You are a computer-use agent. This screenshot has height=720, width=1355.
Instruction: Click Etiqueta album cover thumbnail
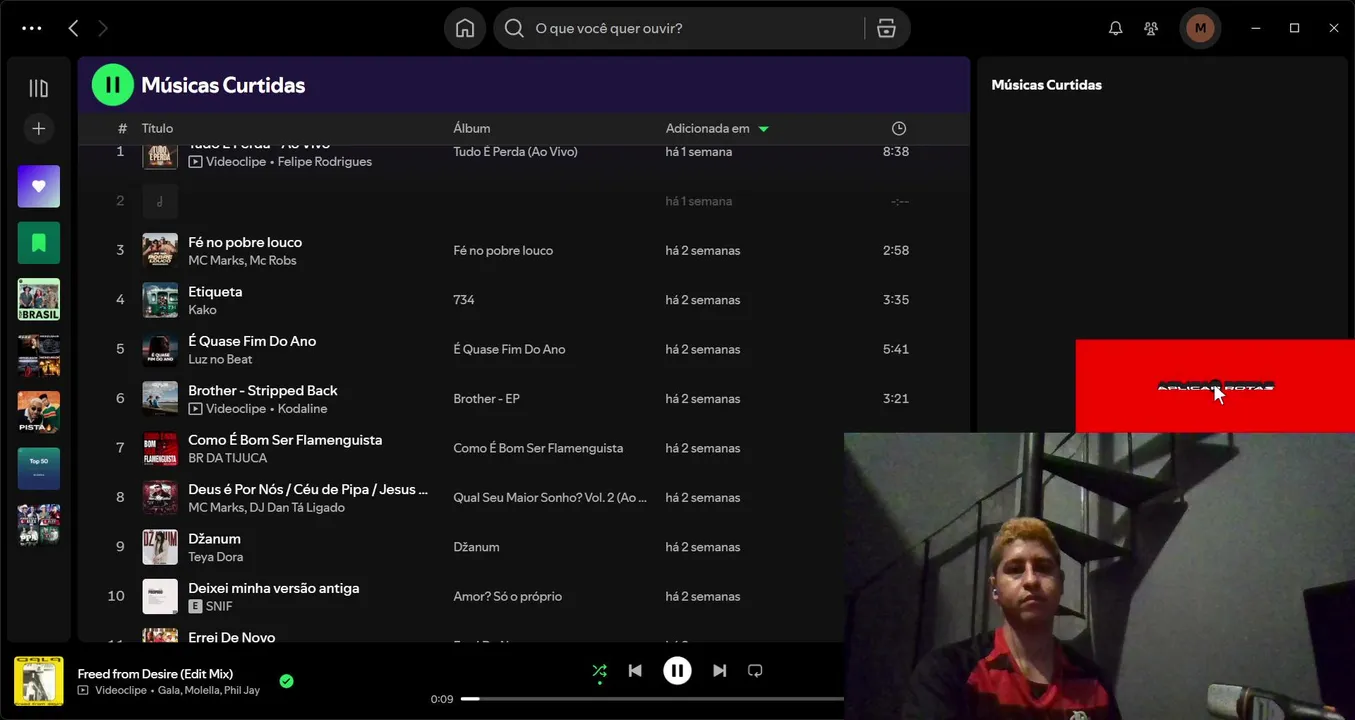(x=160, y=300)
